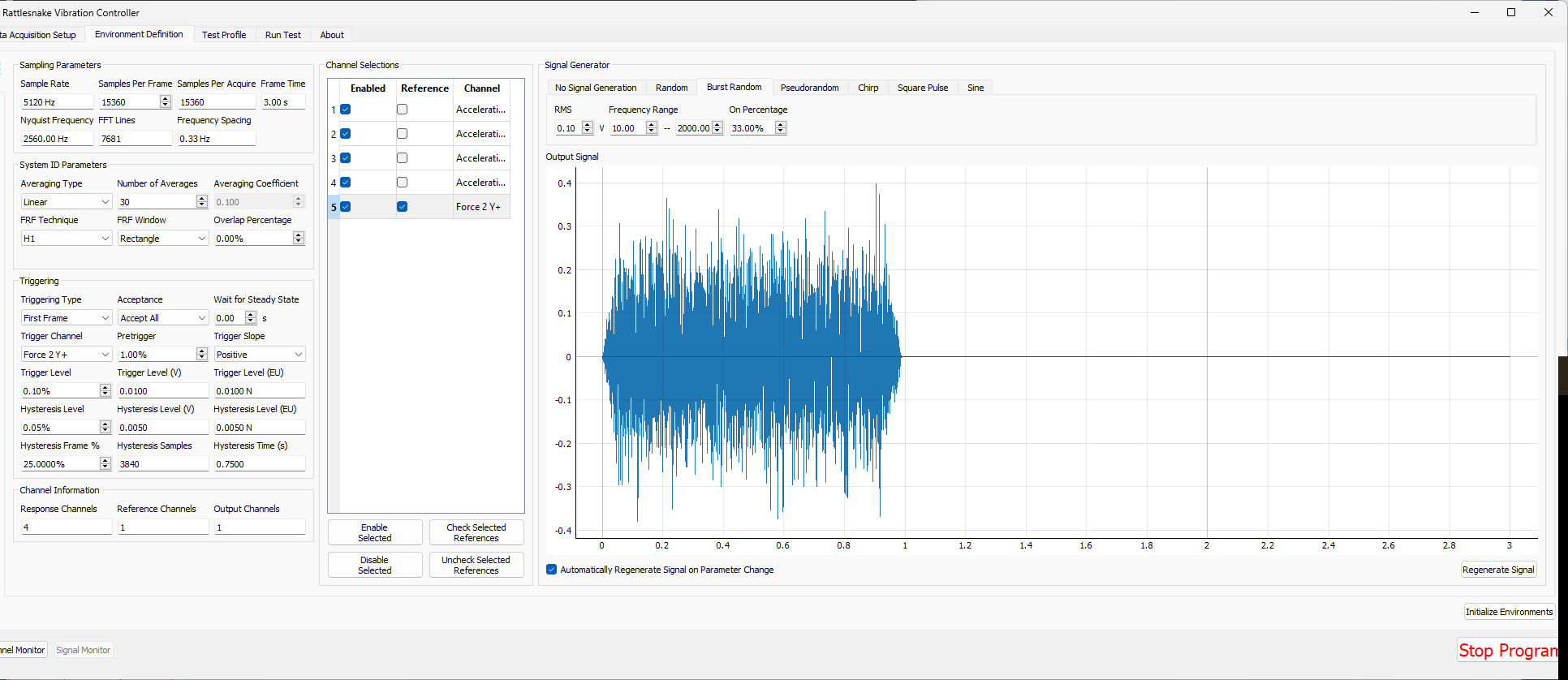This screenshot has height=680, width=1568.
Task: Click Uncheck Selected References button
Action: (476, 565)
